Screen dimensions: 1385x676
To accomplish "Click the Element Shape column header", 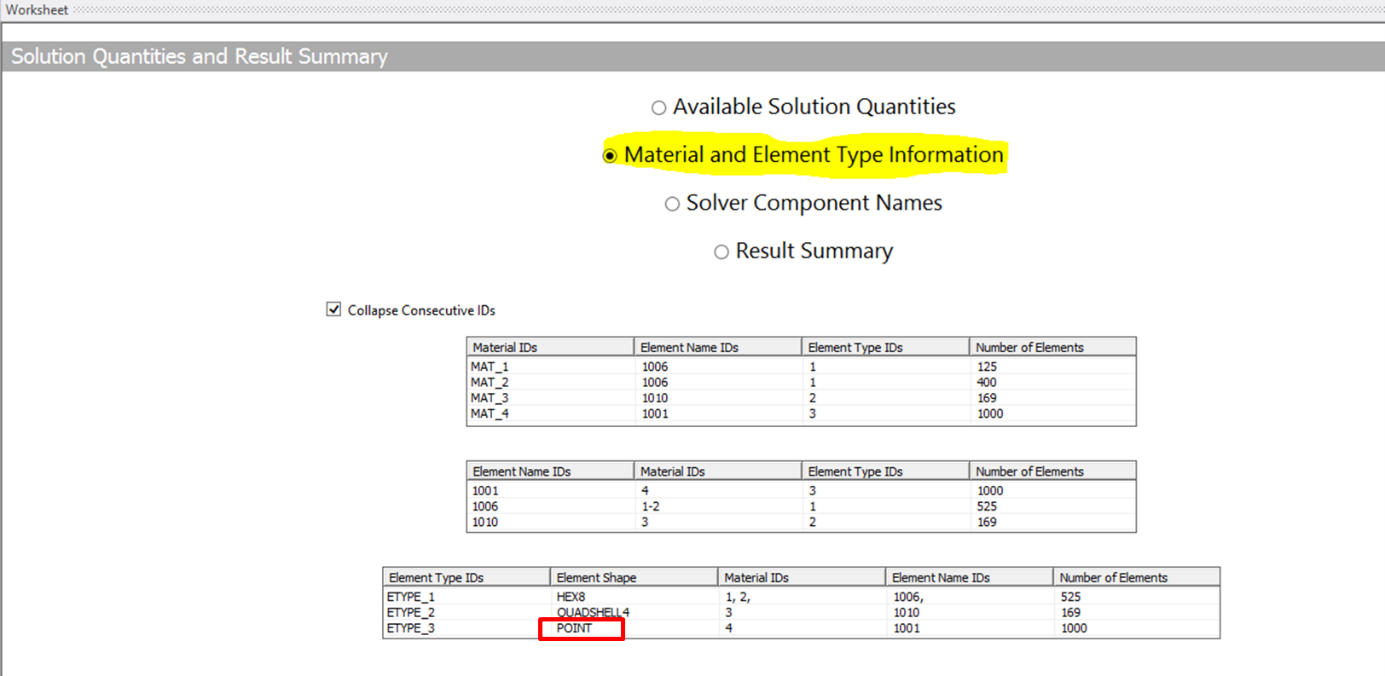I will pos(596,577).
